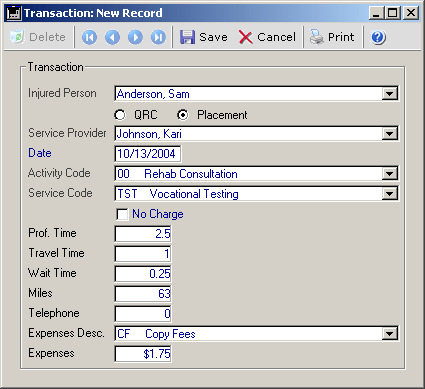Viewport: 425px width, 389px height.
Task: Jump to last record icon
Action: 158,37
